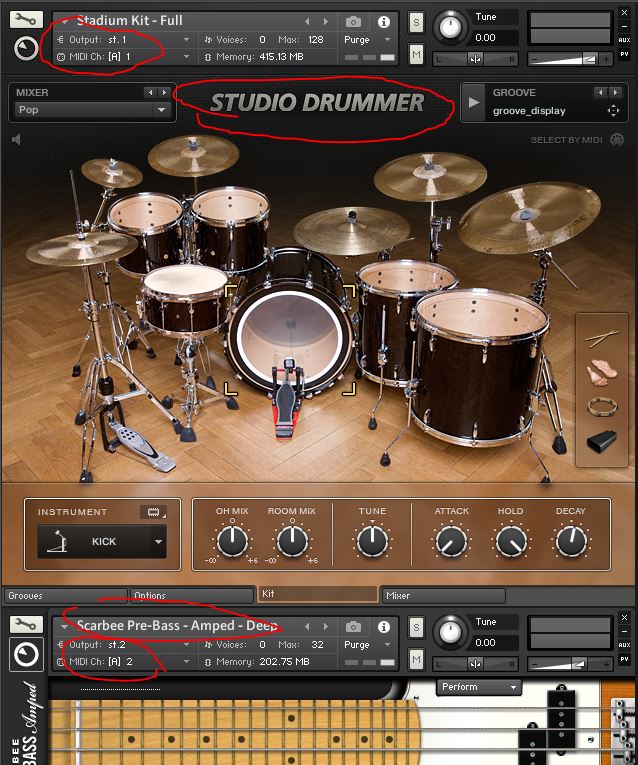
Task: Click the DECAY knob
Action: point(571,541)
